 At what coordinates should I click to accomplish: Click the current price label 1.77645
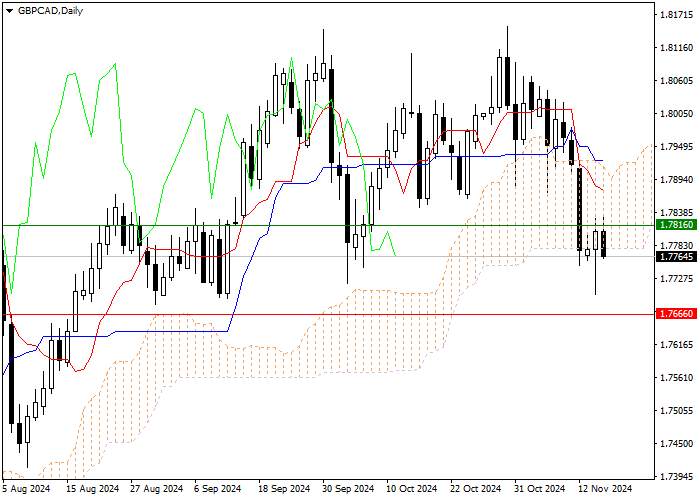coord(677,257)
